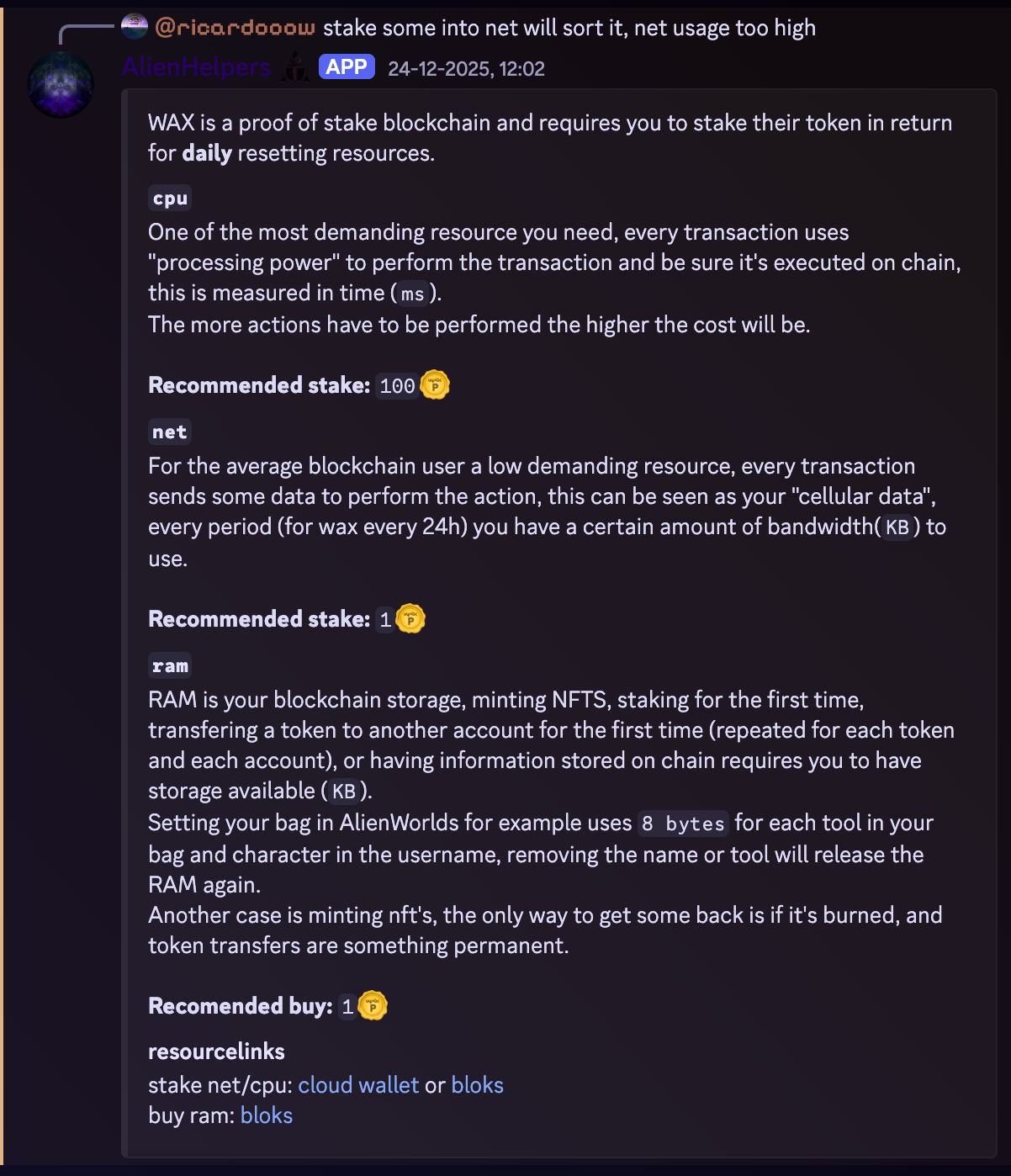The width and height of the screenshot is (1011, 1176).
Task: Open bloks link for staking net/cpu
Action: tap(478, 1085)
